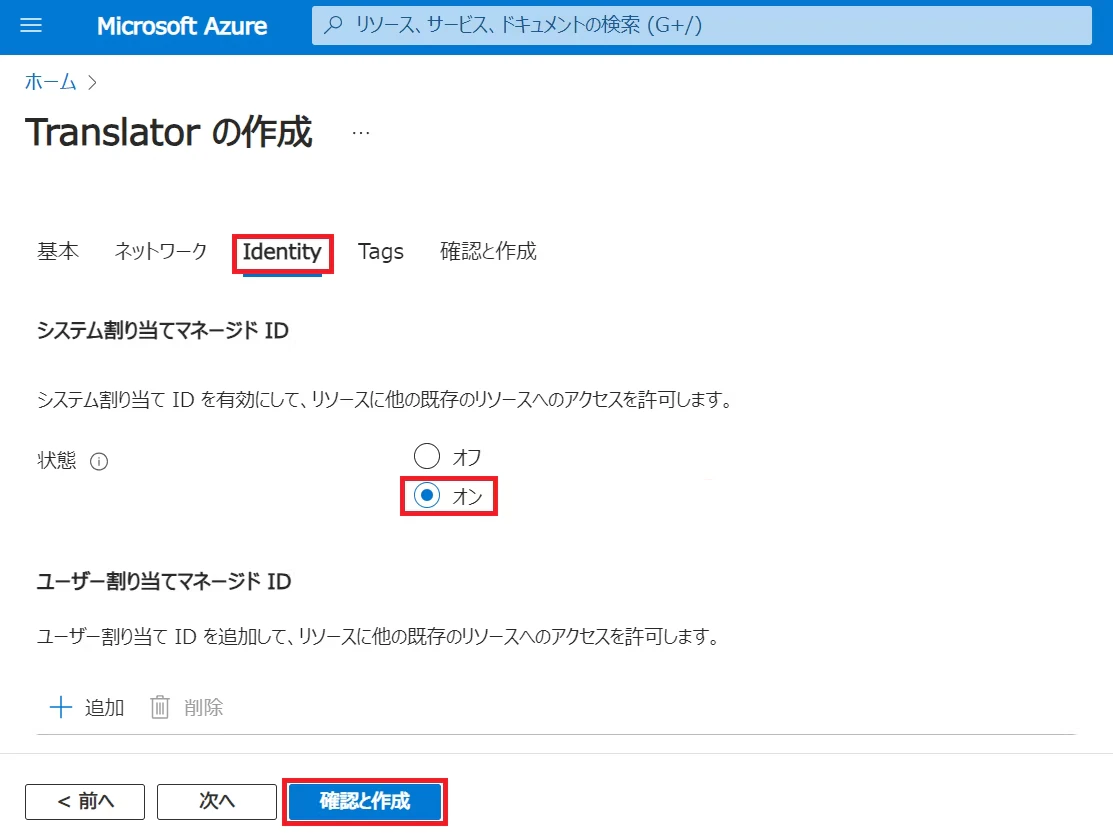Go to Microsoft Azure home logo
Viewport: 1113px width, 833px height.
(x=182, y=26)
